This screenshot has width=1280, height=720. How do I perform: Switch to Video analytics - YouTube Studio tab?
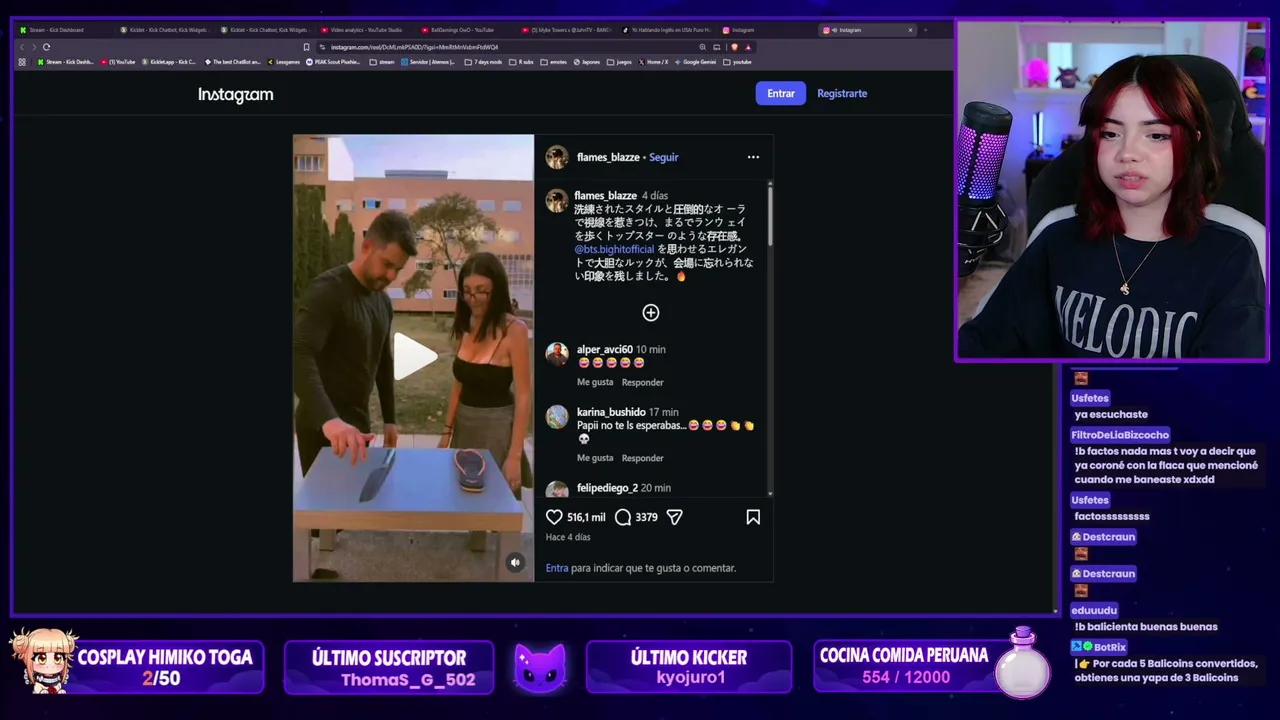[x=365, y=30]
